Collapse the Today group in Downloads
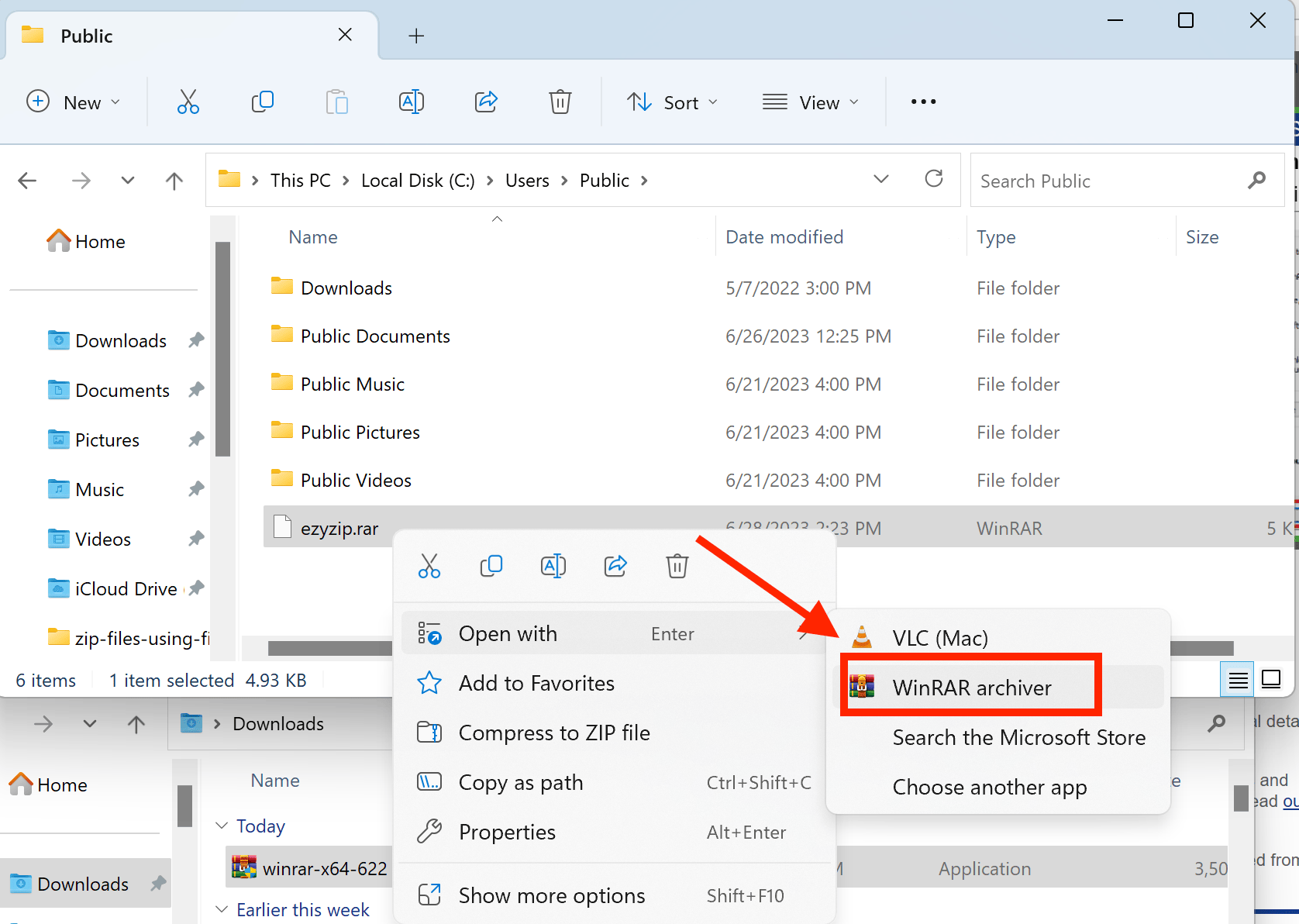The height and width of the screenshot is (924, 1299). click(x=222, y=826)
